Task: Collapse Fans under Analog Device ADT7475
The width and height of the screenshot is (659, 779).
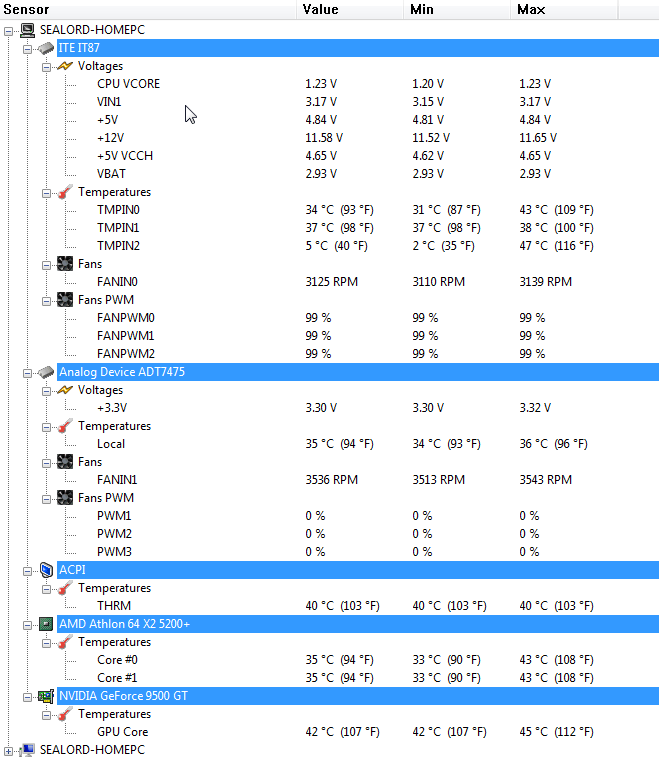Action: point(46,463)
